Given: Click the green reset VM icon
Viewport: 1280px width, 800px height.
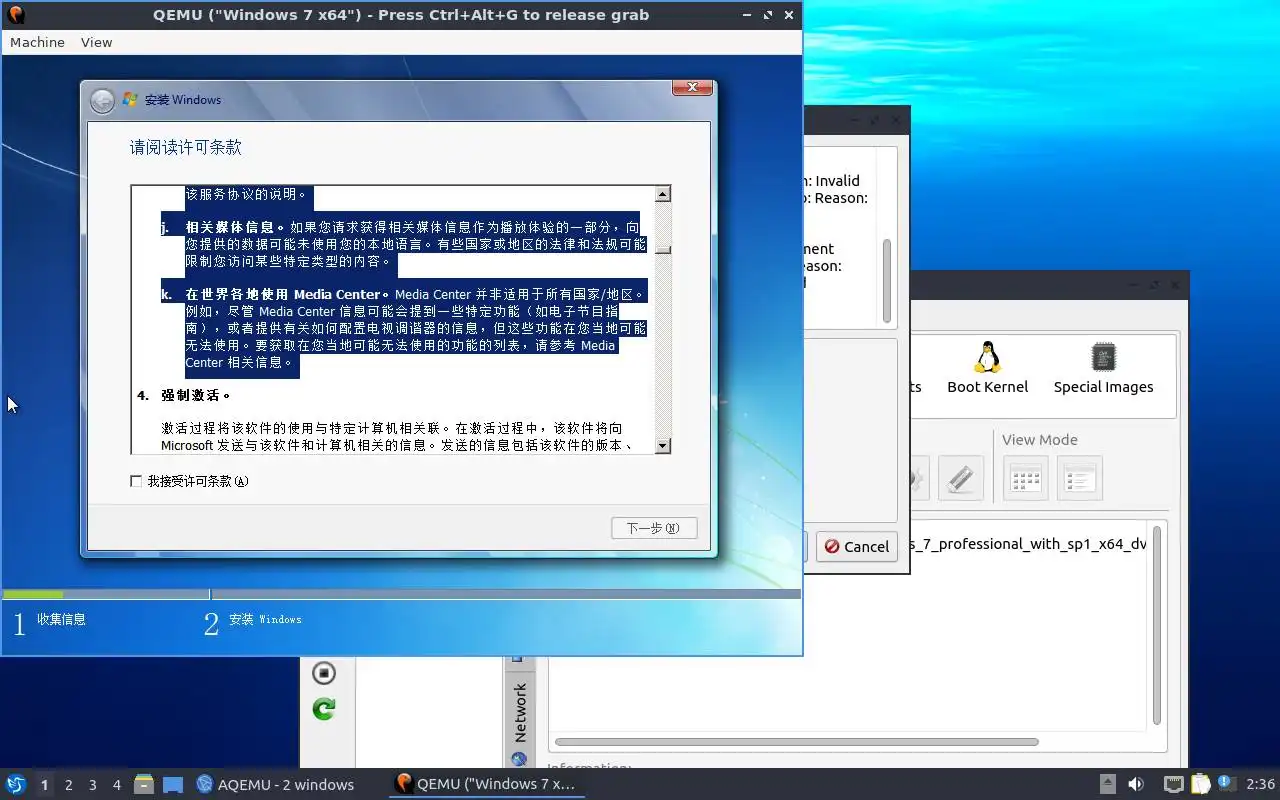Looking at the screenshot, I should click(x=323, y=709).
